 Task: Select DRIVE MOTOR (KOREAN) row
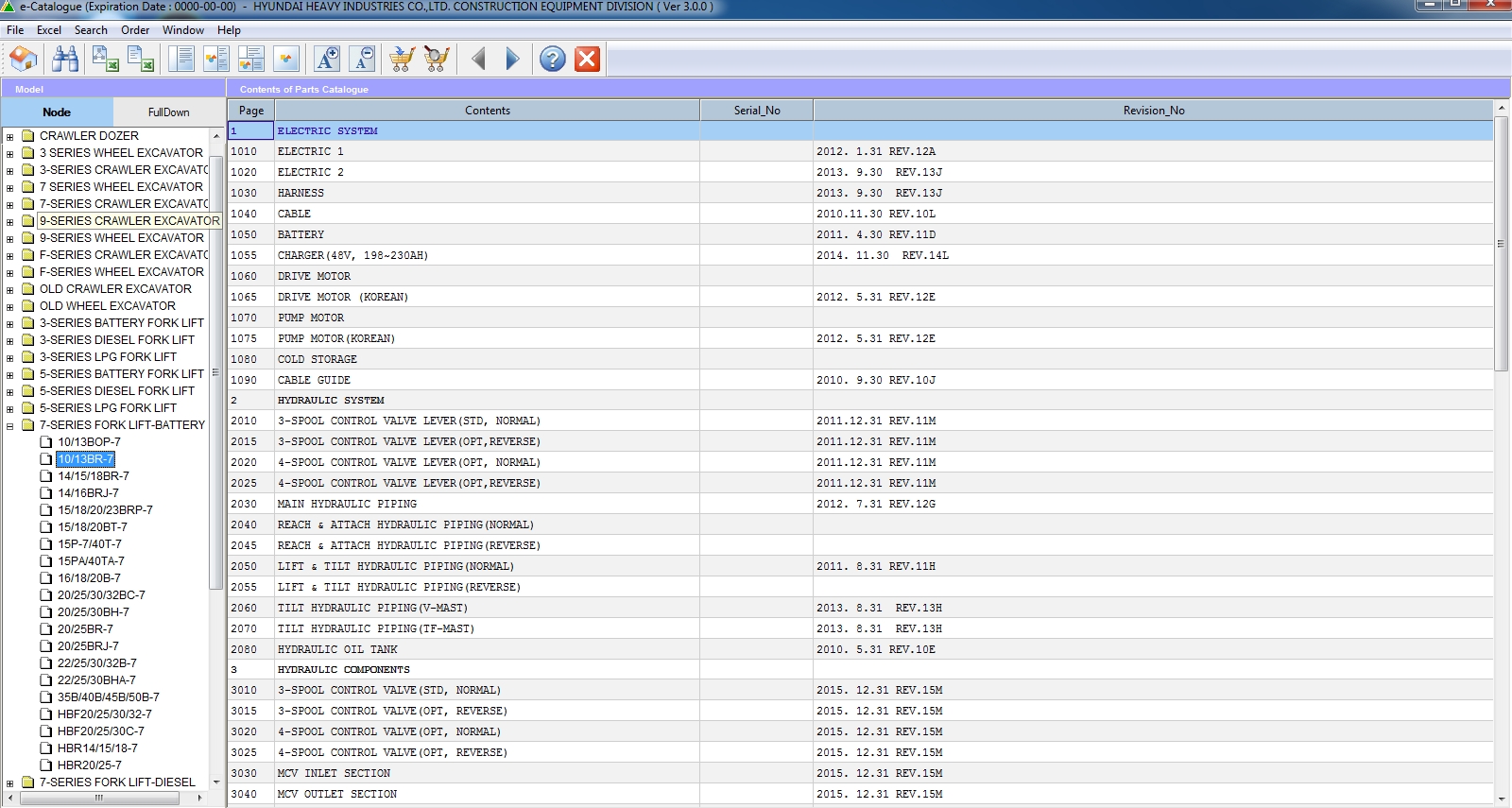(x=861, y=297)
